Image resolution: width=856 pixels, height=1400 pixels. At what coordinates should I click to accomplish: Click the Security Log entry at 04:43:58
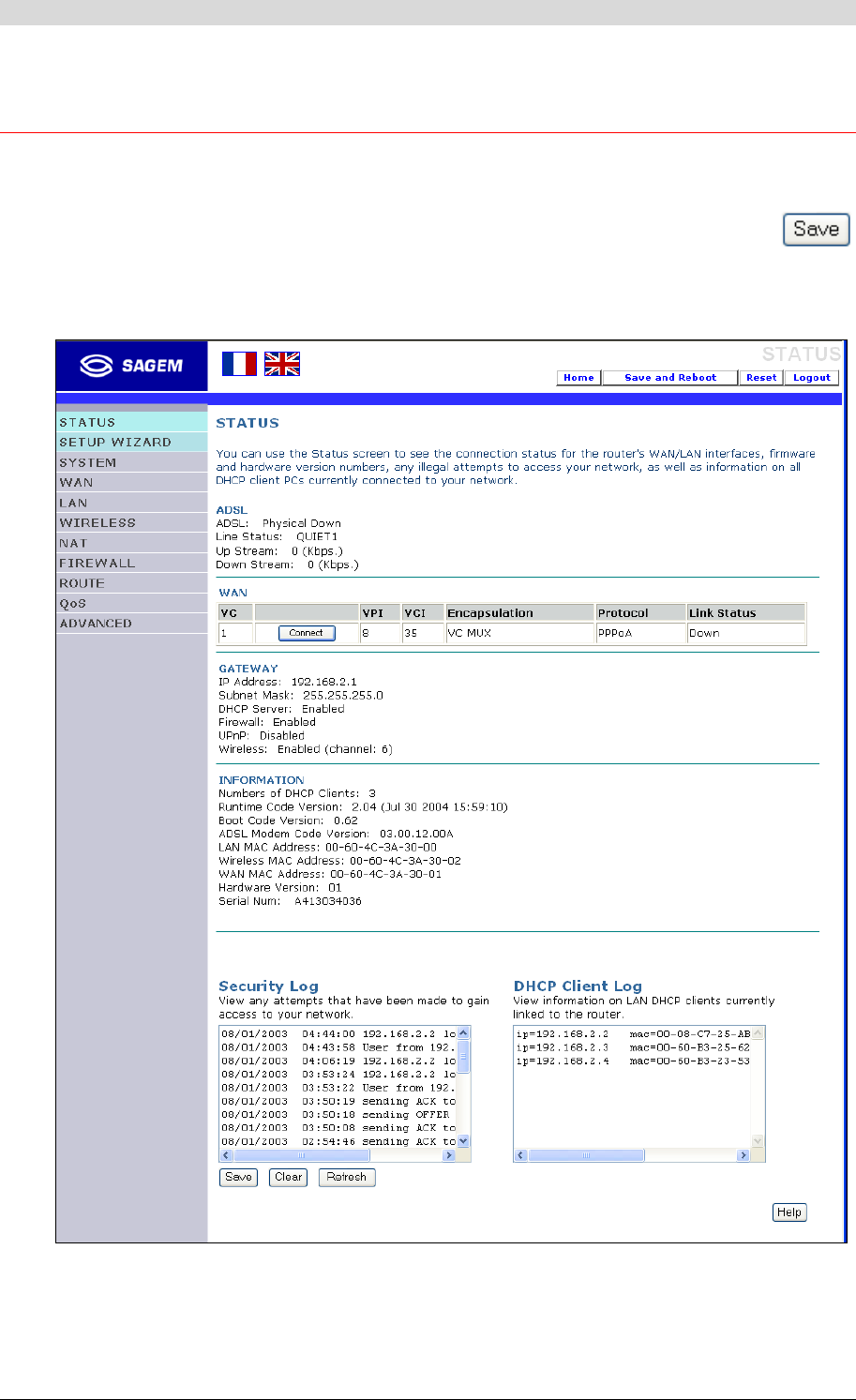tap(338, 1047)
